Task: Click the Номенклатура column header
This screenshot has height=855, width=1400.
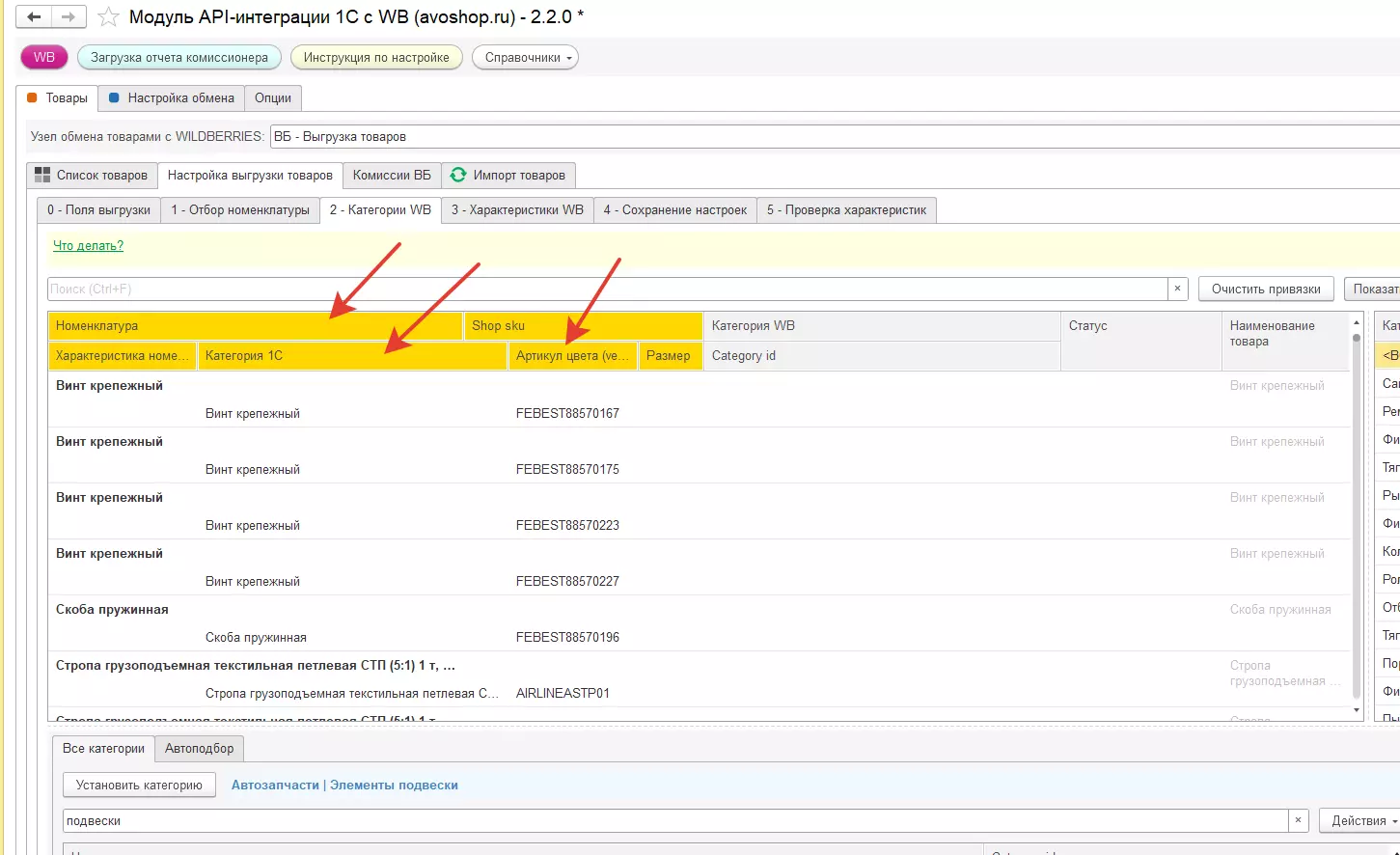Action: click(x=256, y=326)
